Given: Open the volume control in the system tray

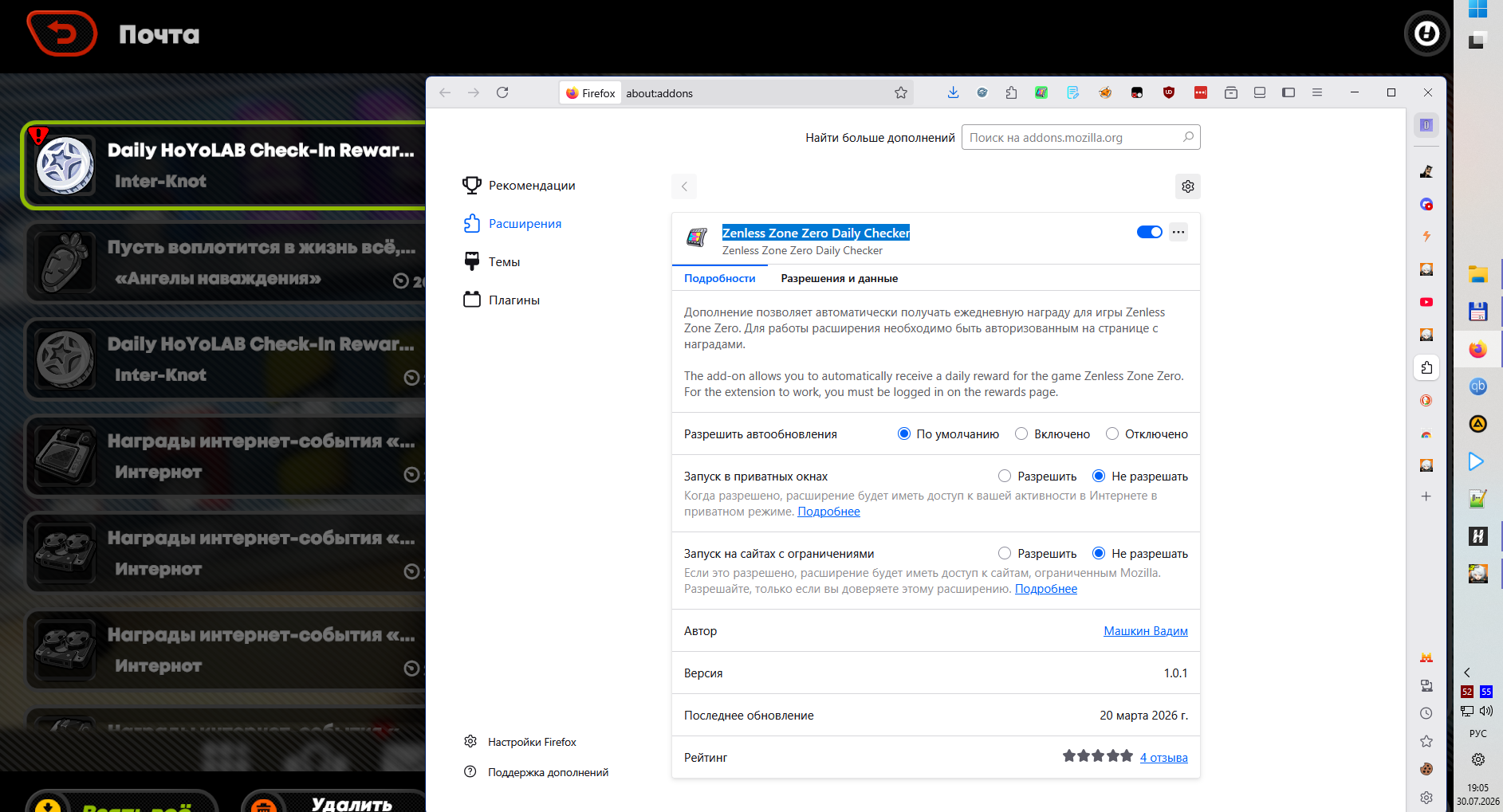Looking at the screenshot, I should pyautogui.click(x=1487, y=711).
